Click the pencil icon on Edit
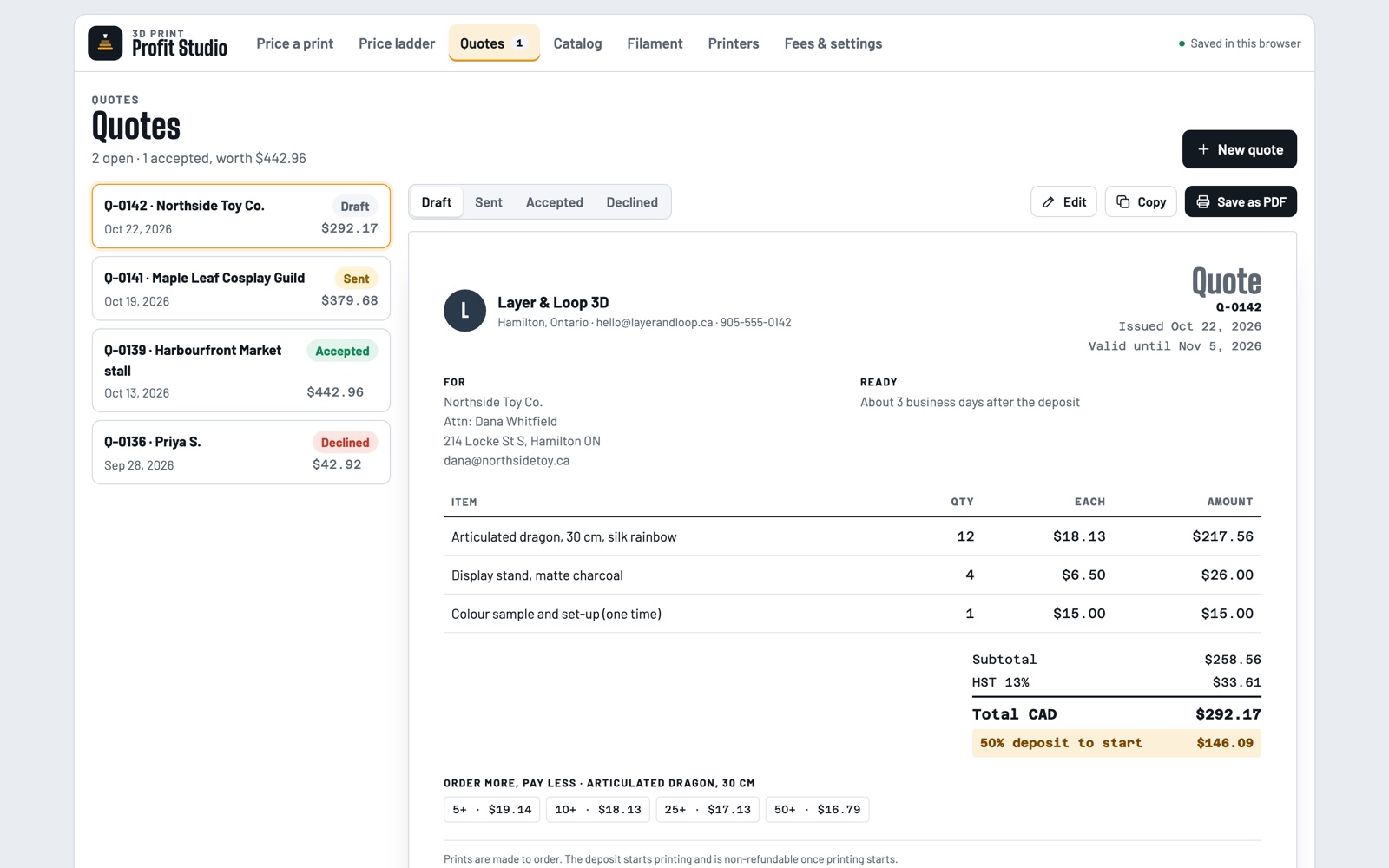 (1049, 202)
